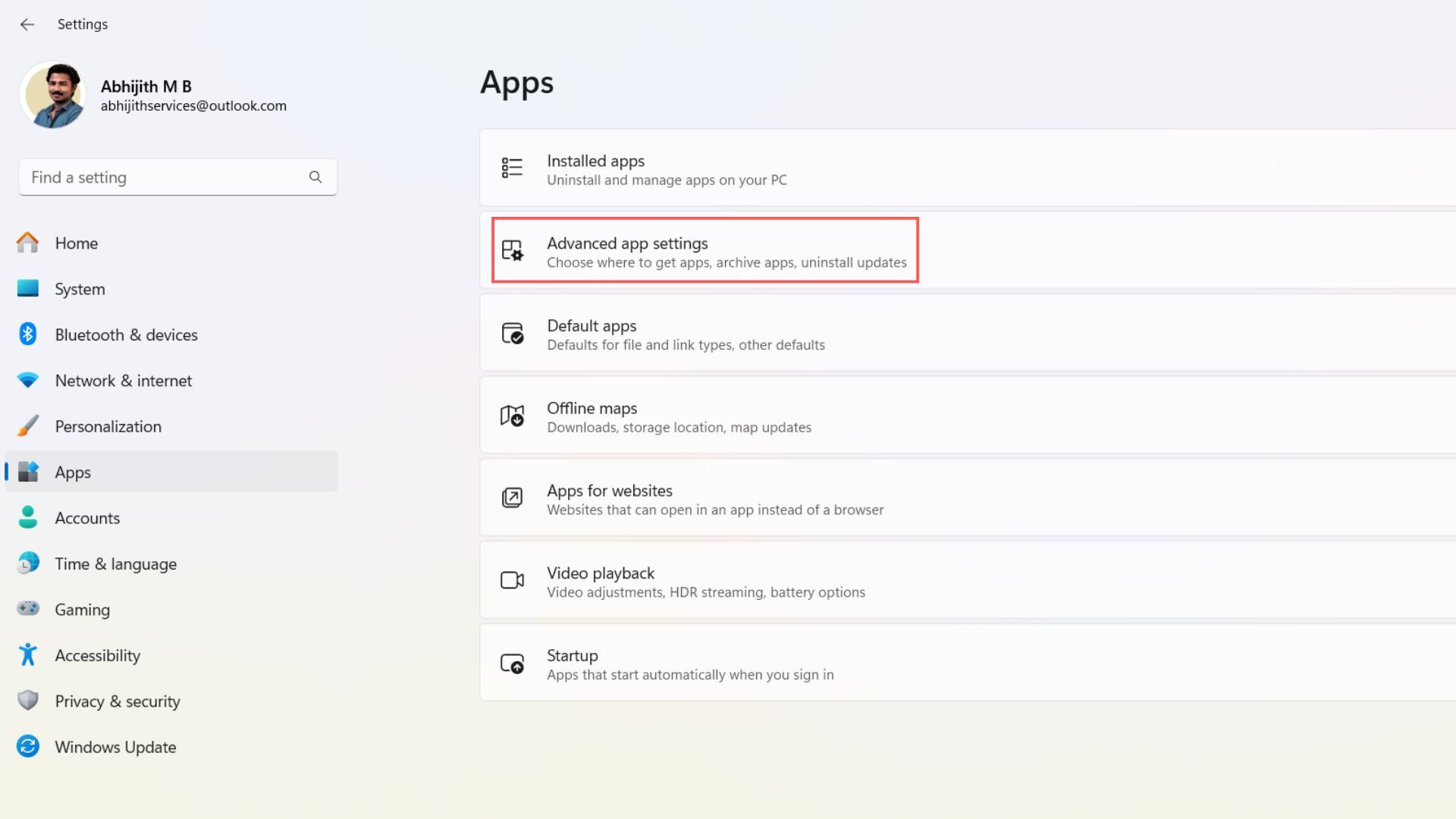Click the Apps for websites icon
The width and height of the screenshot is (1456, 819).
(512, 498)
